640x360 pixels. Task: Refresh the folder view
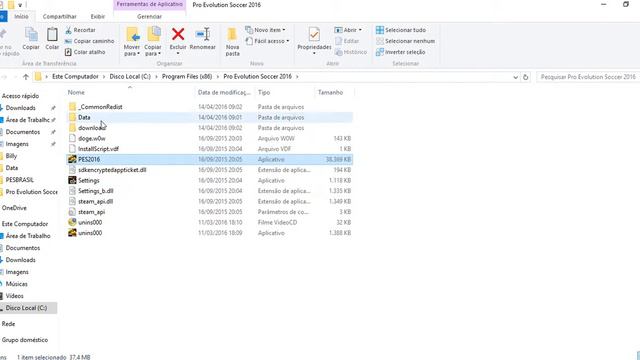tap(525, 77)
